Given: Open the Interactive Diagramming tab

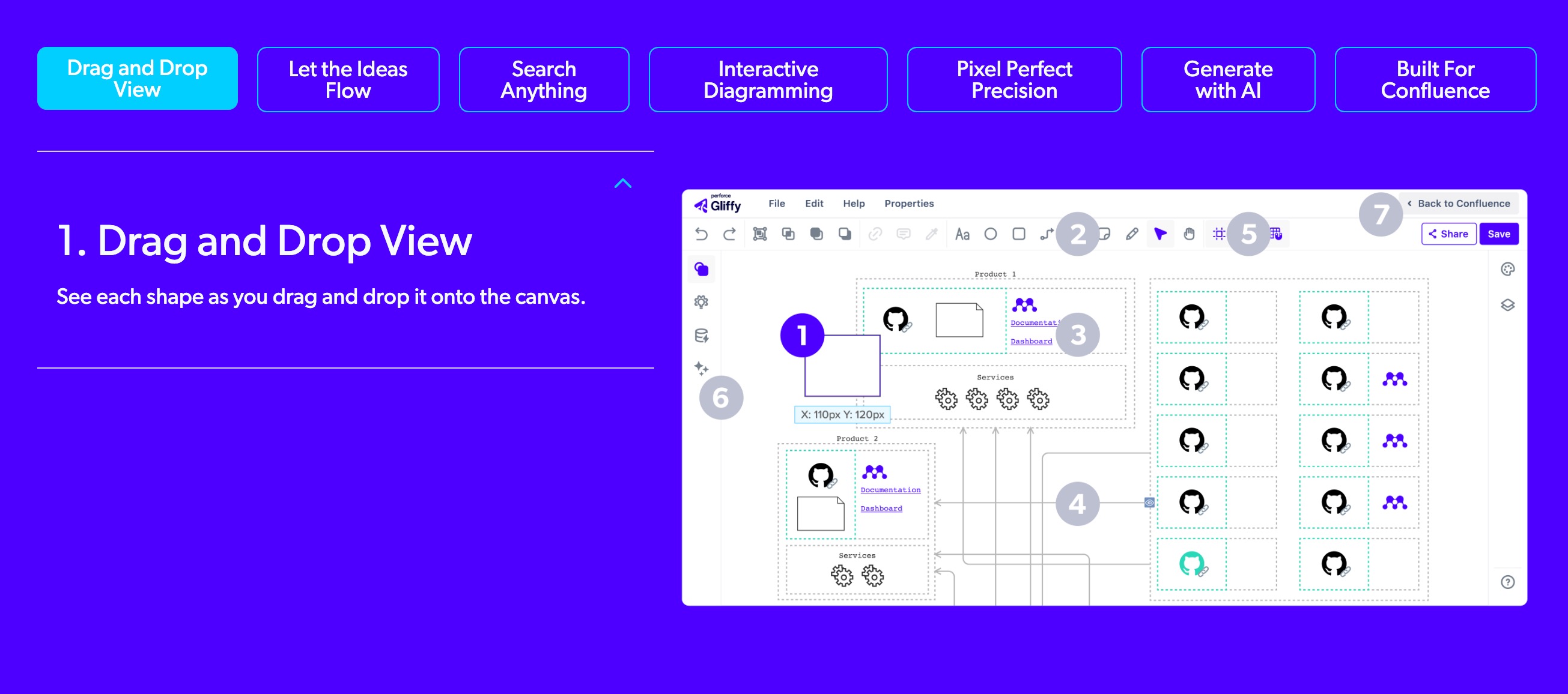Looking at the screenshot, I should click(768, 80).
